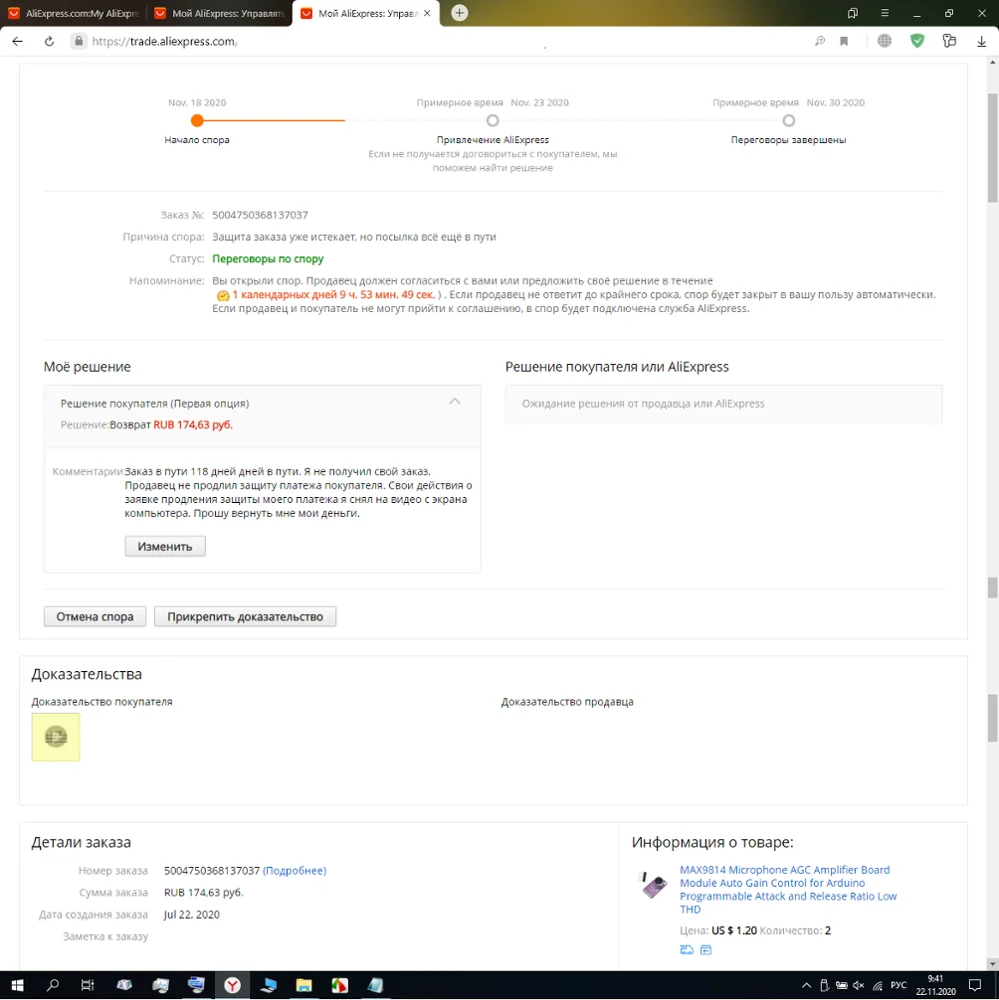Viewport: 999px width, 1000px height.
Task: Click the clock icon beside the countdown timer
Action: tap(223, 295)
